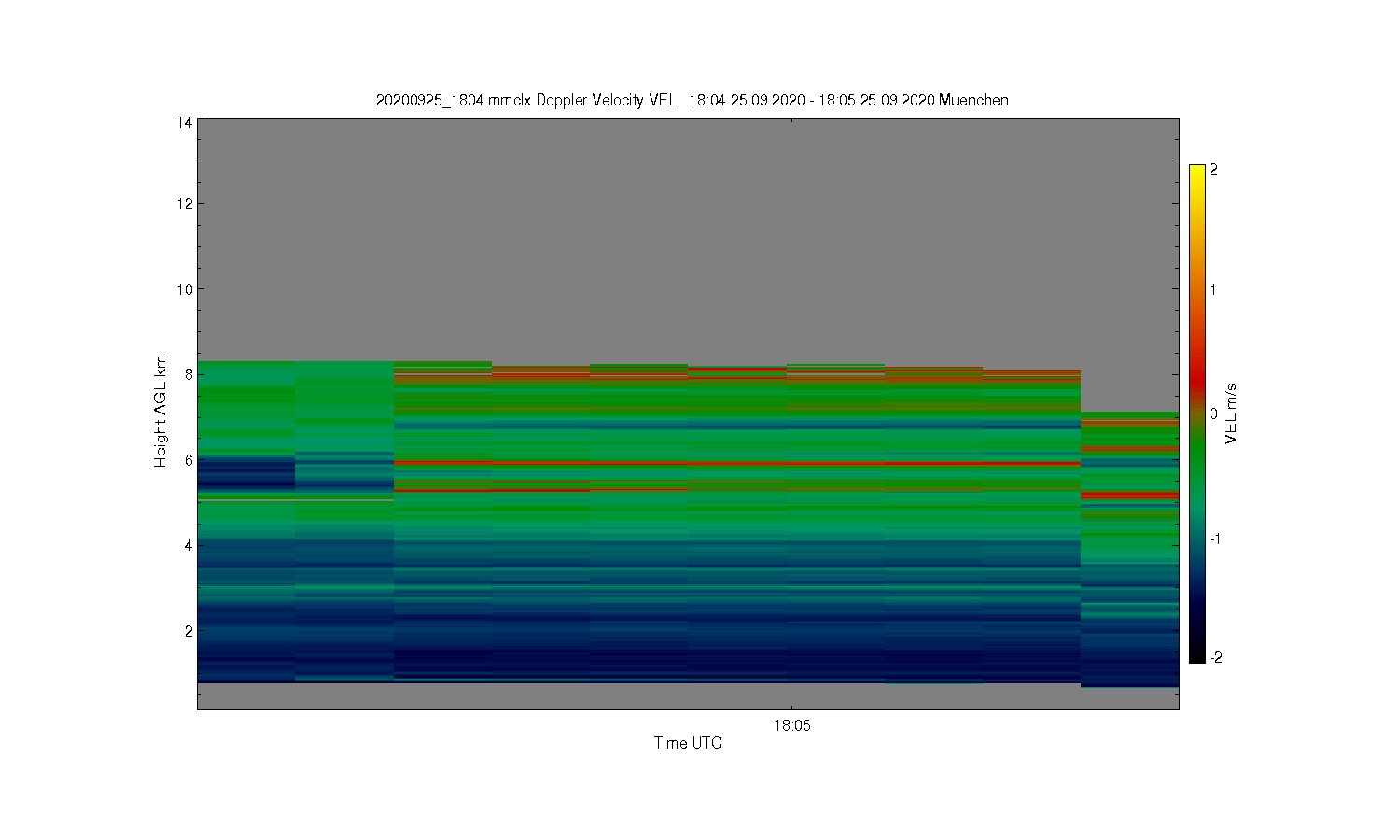Click the VEL m/s colorbar label
The image size is (1400, 840).
[1232, 413]
